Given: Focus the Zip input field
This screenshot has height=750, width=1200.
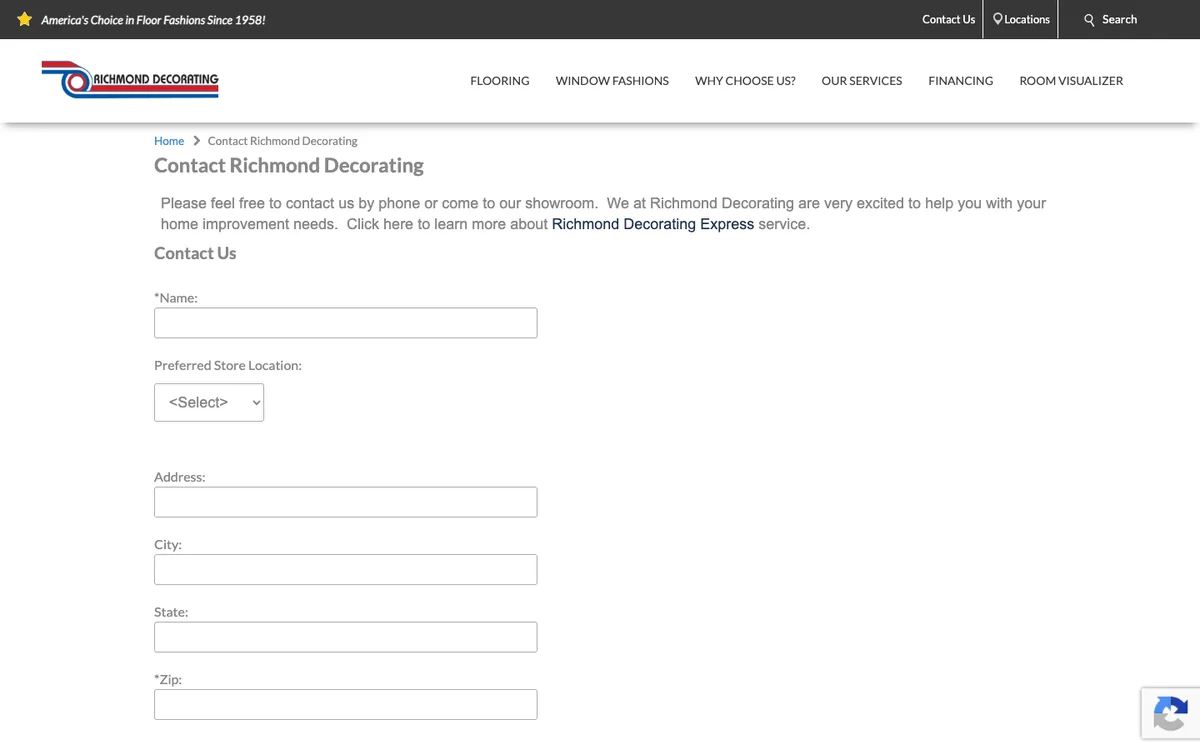Looking at the screenshot, I should 345,704.
